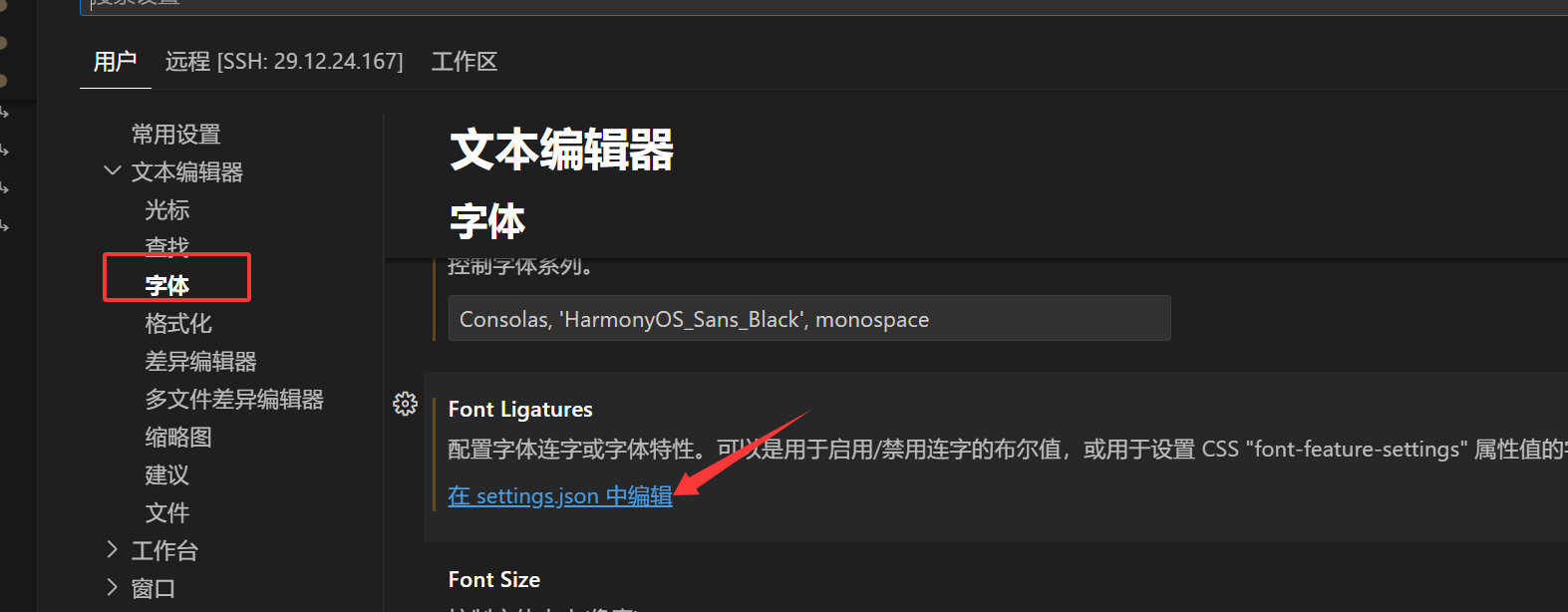
Task: Select 缩略图 in the settings tree
Action: point(178,437)
